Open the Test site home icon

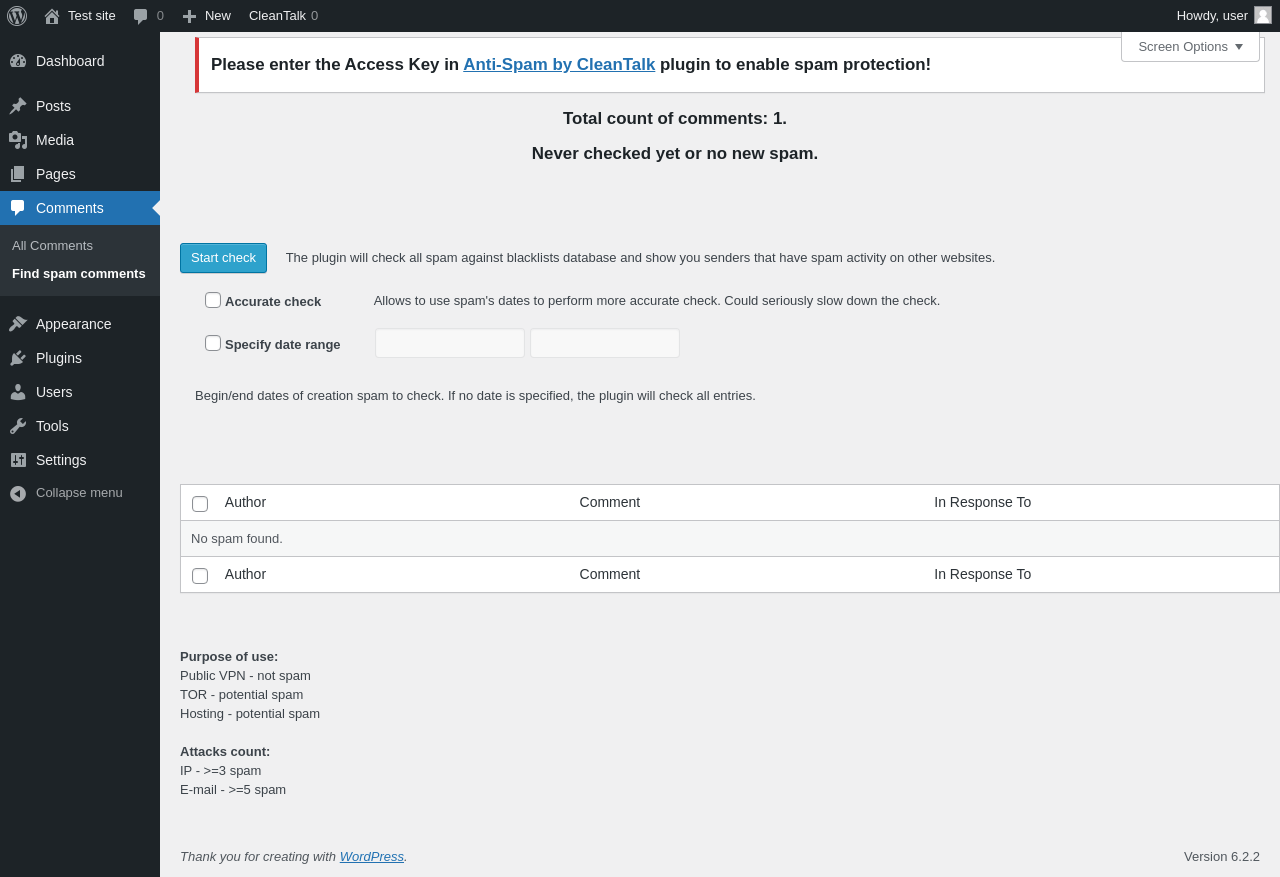[x=52, y=16]
